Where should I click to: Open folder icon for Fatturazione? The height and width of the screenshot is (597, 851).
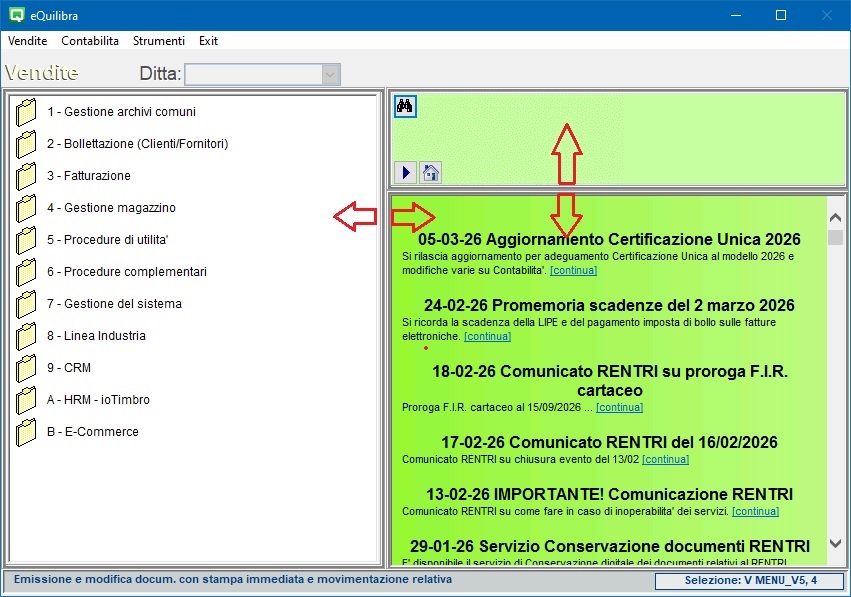tap(27, 177)
